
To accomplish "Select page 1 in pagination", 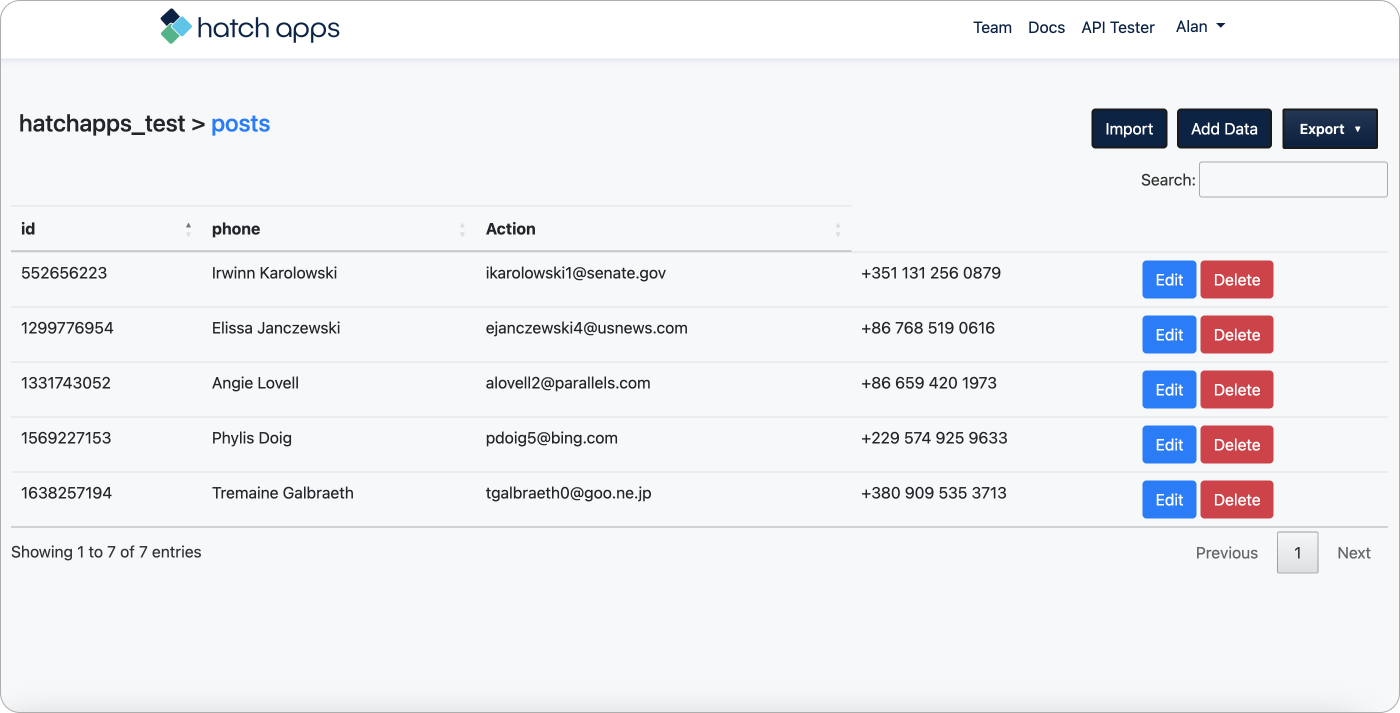I will pos(1297,553).
